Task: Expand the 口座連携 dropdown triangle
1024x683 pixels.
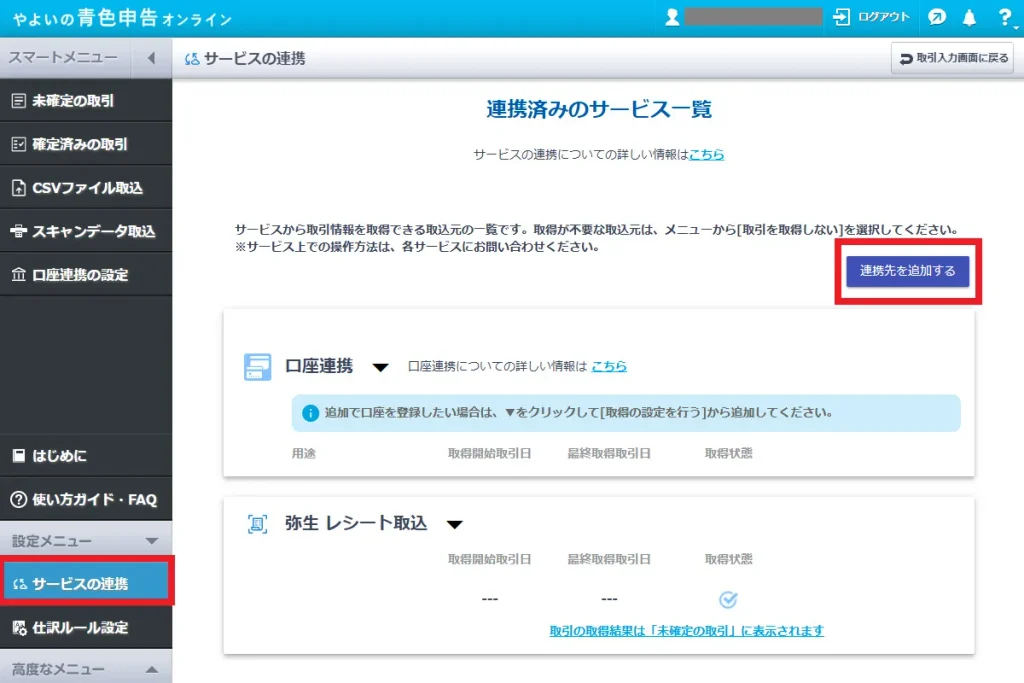Action: tap(380, 367)
